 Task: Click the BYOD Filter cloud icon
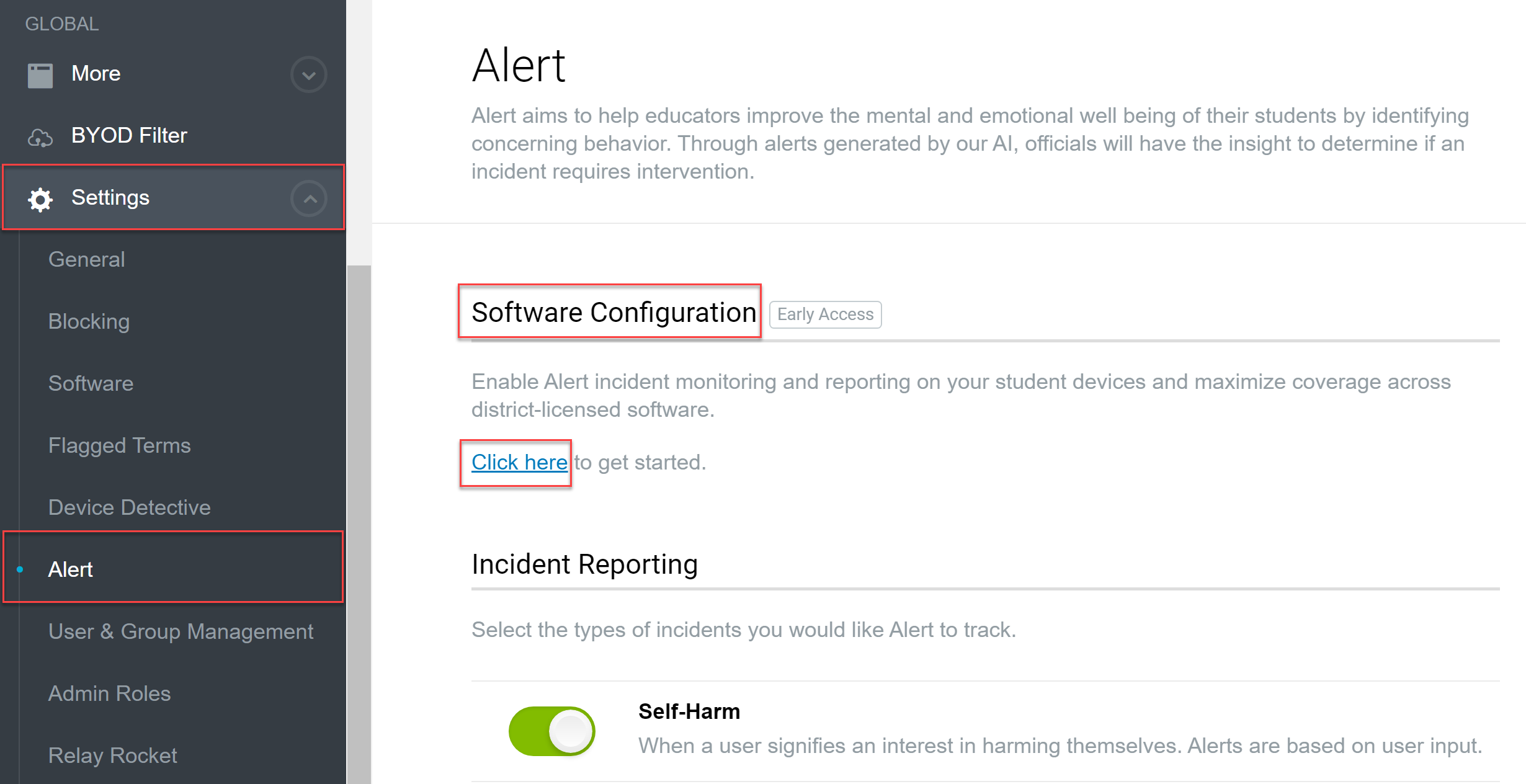click(x=41, y=136)
